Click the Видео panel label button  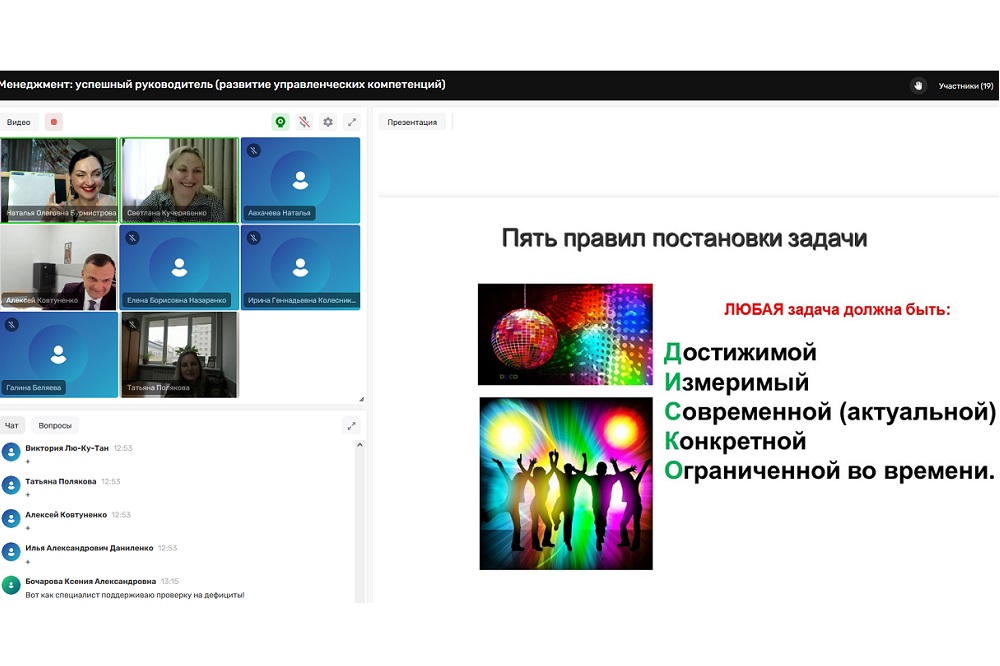coord(19,122)
